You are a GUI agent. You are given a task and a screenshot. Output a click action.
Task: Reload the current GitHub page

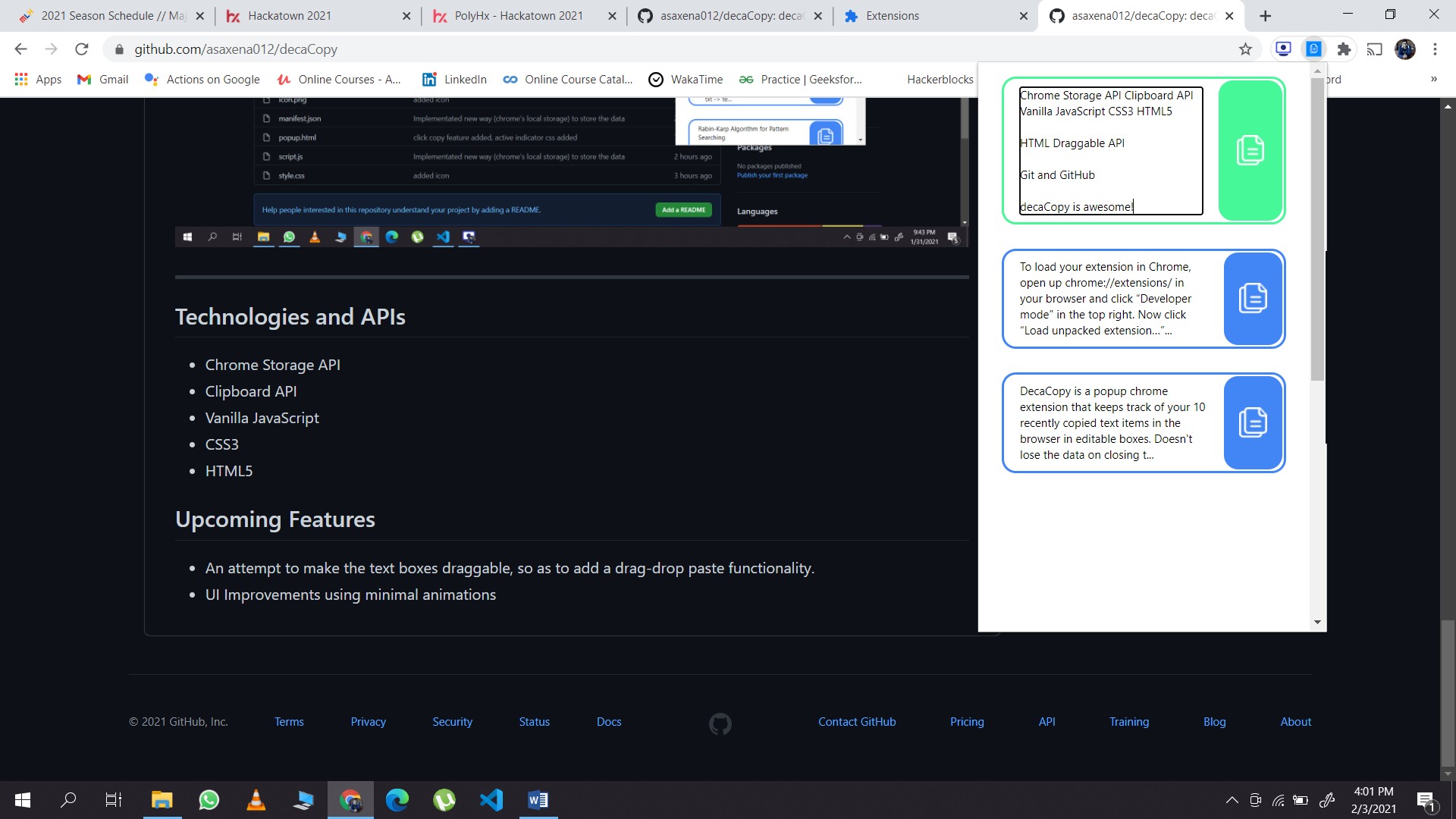click(x=82, y=49)
